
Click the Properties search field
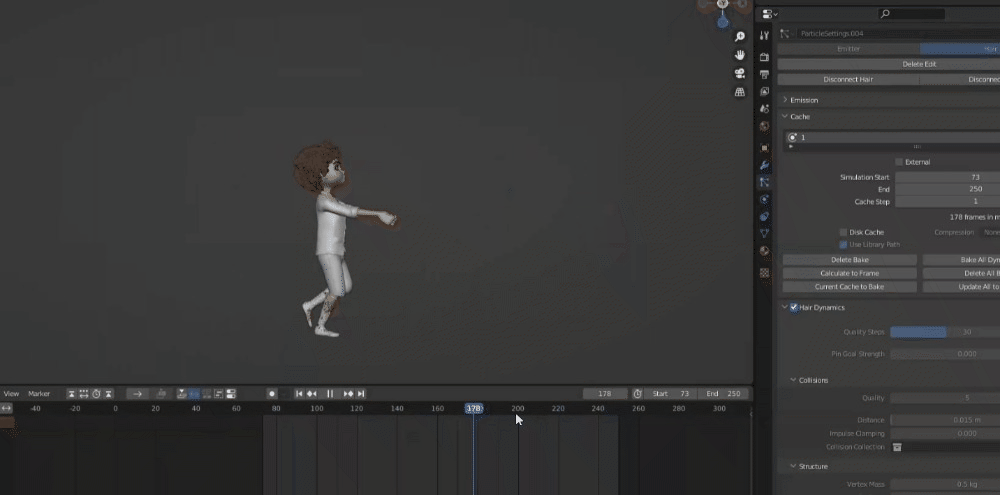point(912,14)
